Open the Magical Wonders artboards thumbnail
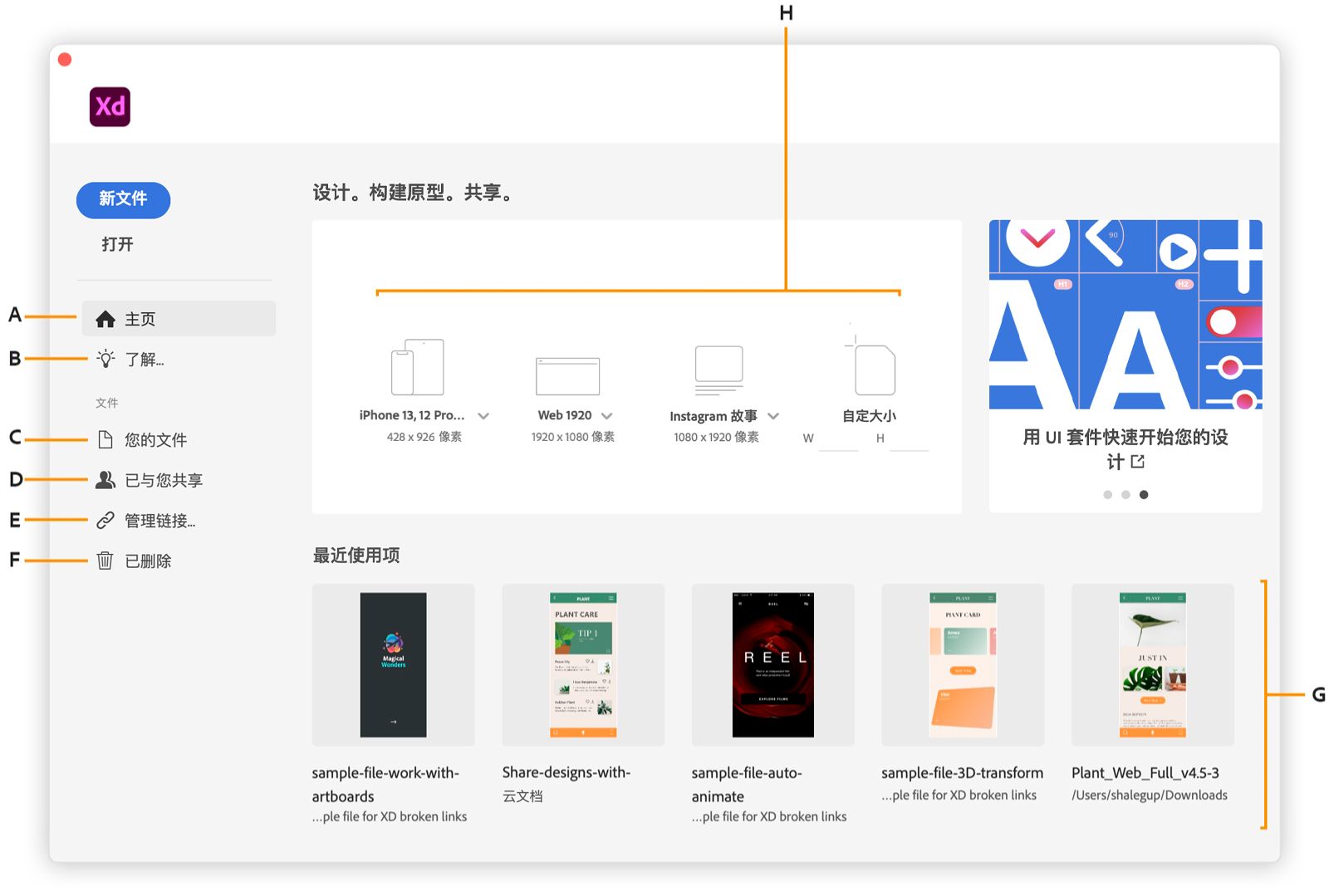The height and width of the screenshot is (896, 1329). click(x=394, y=665)
